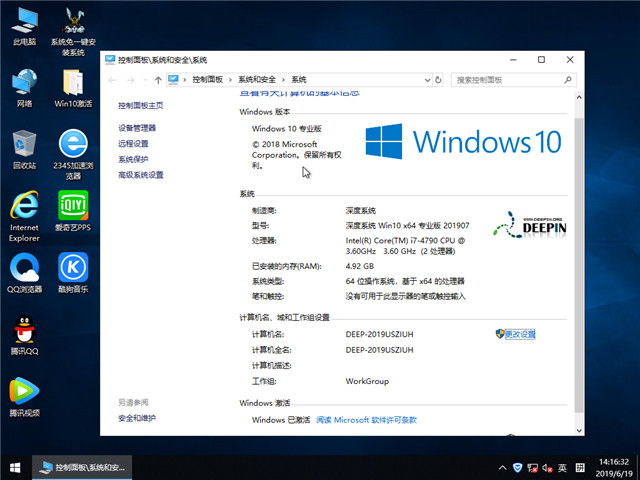Open the network status tray icon
Image resolution: width=640 pixels, height=480 pixels.
pyautogui.click(x=532, y=468)
